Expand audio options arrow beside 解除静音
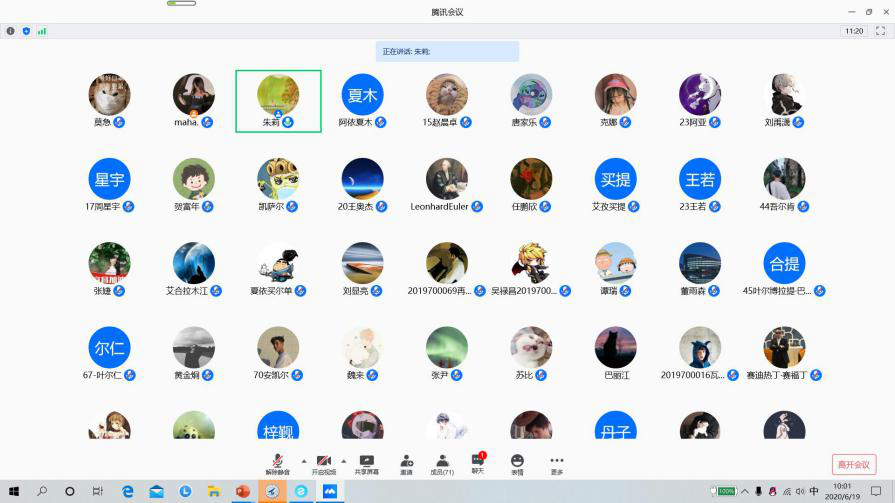 pyautogui.click(x=303, y=461)
